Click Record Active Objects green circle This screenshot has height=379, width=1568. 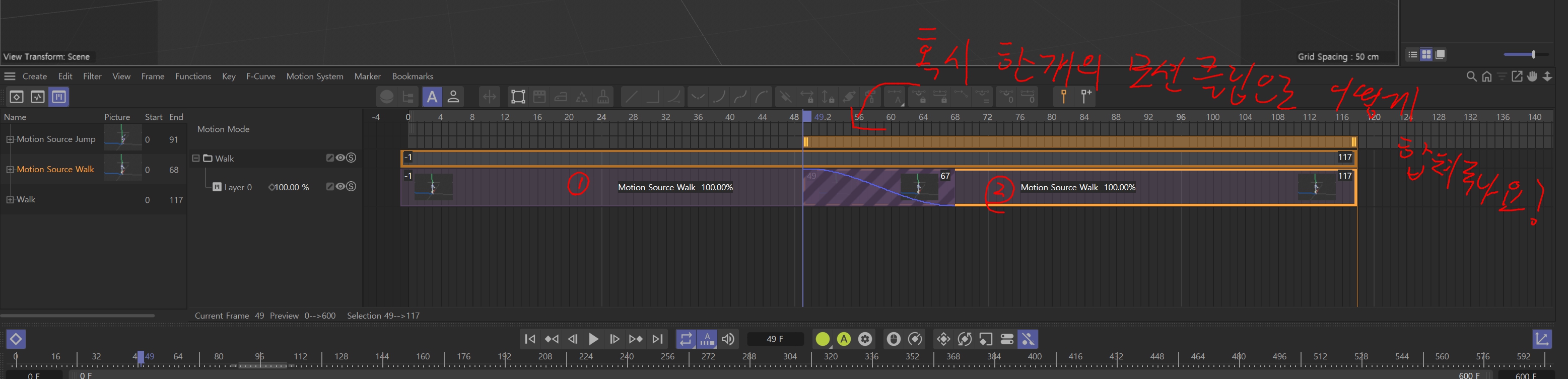(x=823, y=339)
